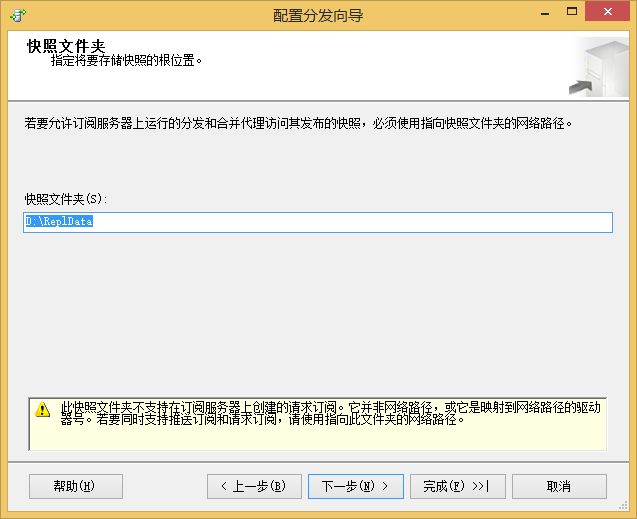Close the 配置分发向导 window

tap(608, 11)
